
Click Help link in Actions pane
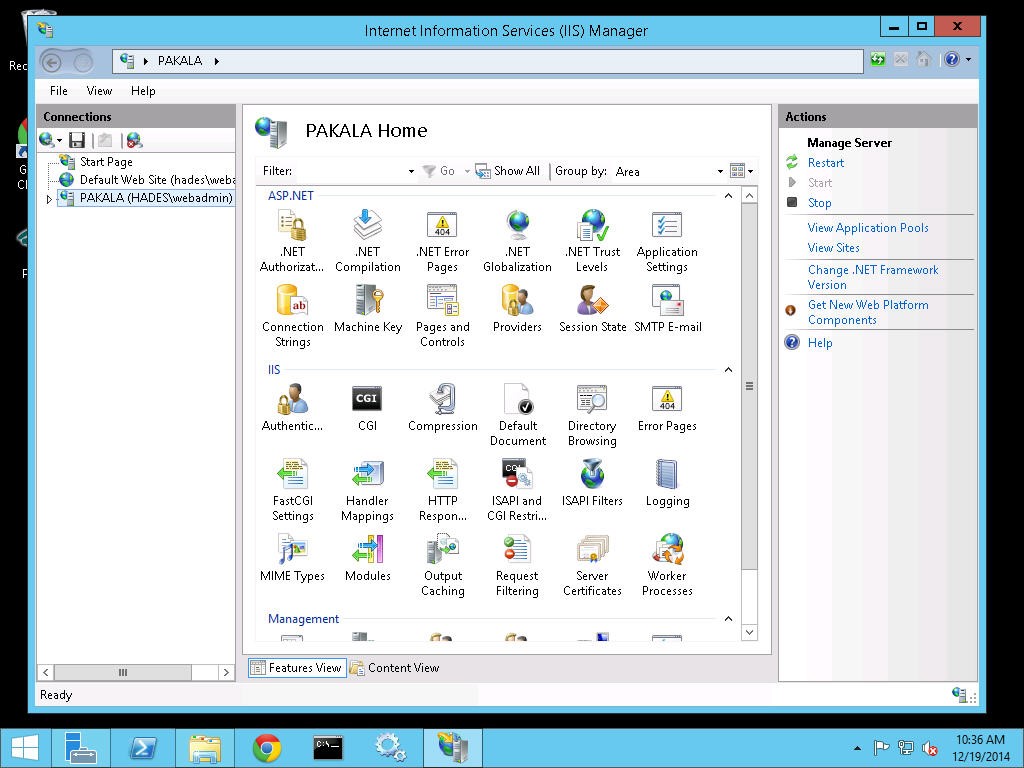tap(820, 343)
